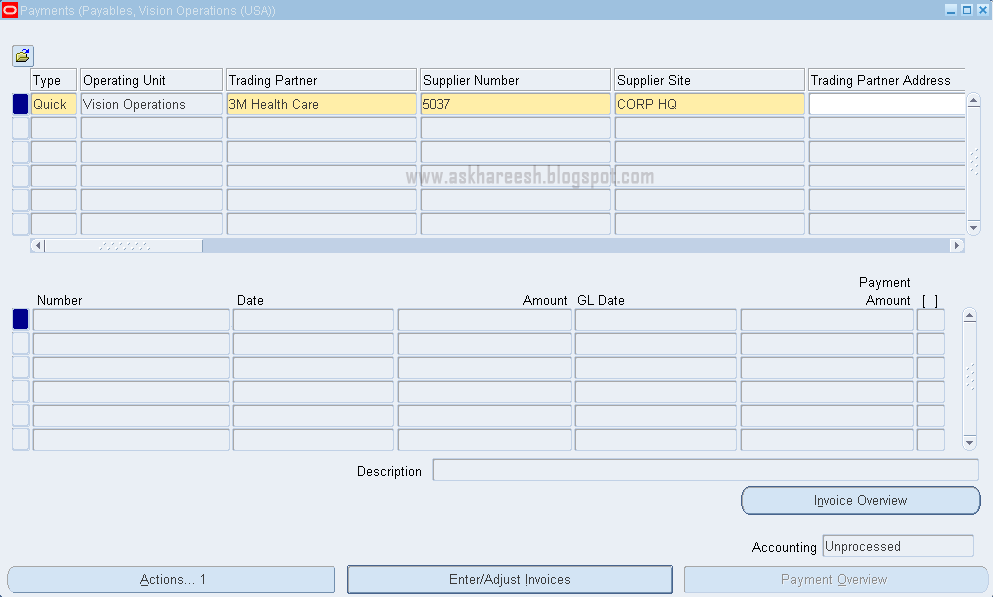
Task: Click the down arrow on the invoices scrollbar
Action: pyautogui.click(x=969, y=442)
